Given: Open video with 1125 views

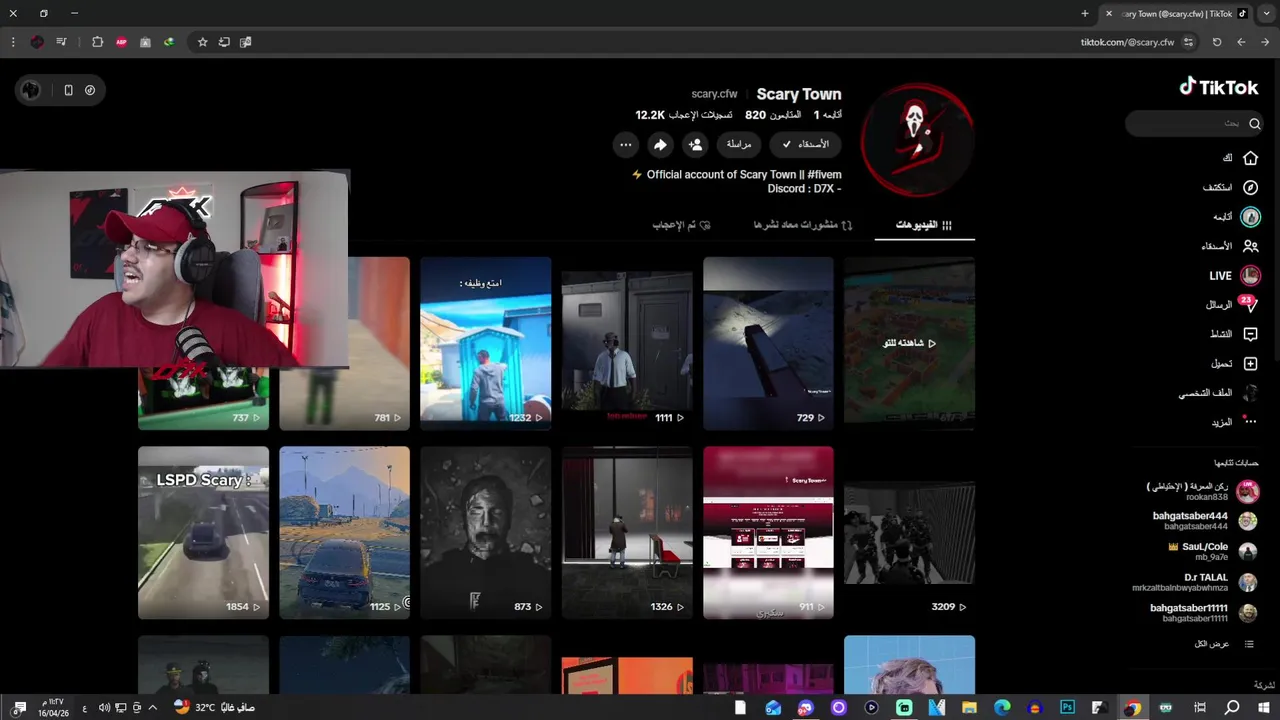Looking at the screenshot, I should click(344, 532).
